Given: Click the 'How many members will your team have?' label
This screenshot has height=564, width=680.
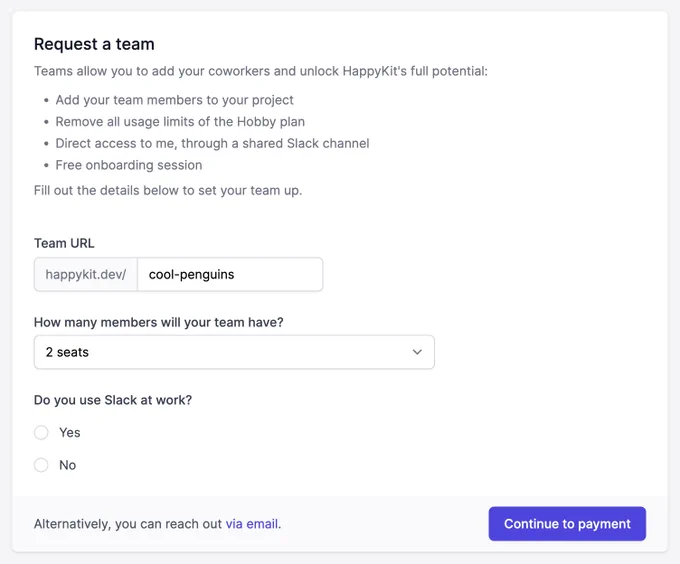Looking at the screenshot, I should coord(159,323).
